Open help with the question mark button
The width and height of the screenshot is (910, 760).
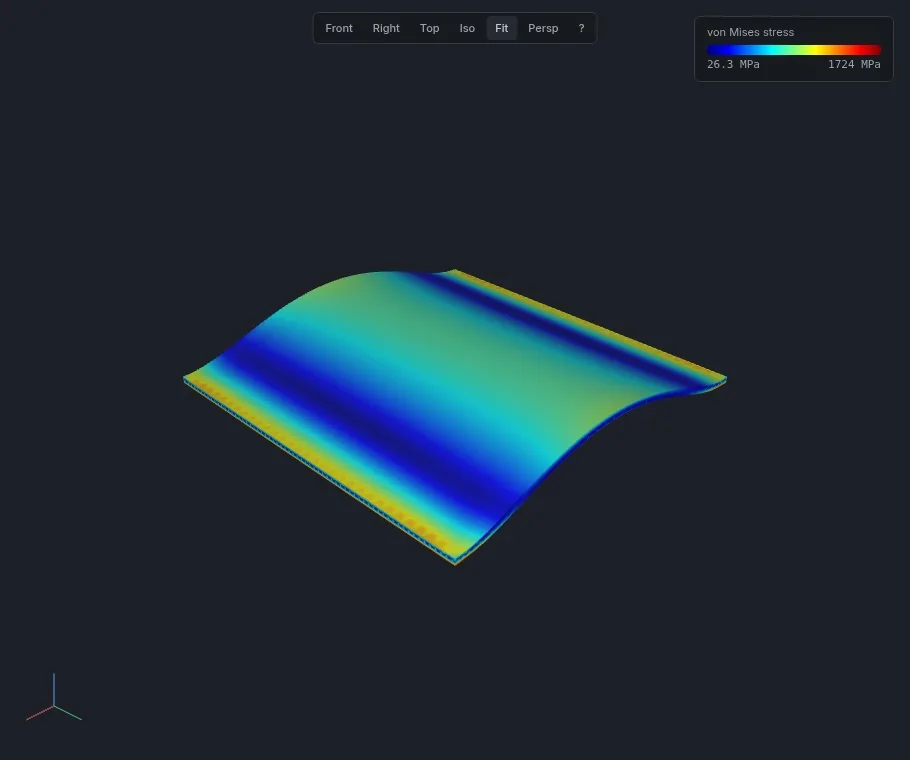pyautogui.click(x=582, y=28)
